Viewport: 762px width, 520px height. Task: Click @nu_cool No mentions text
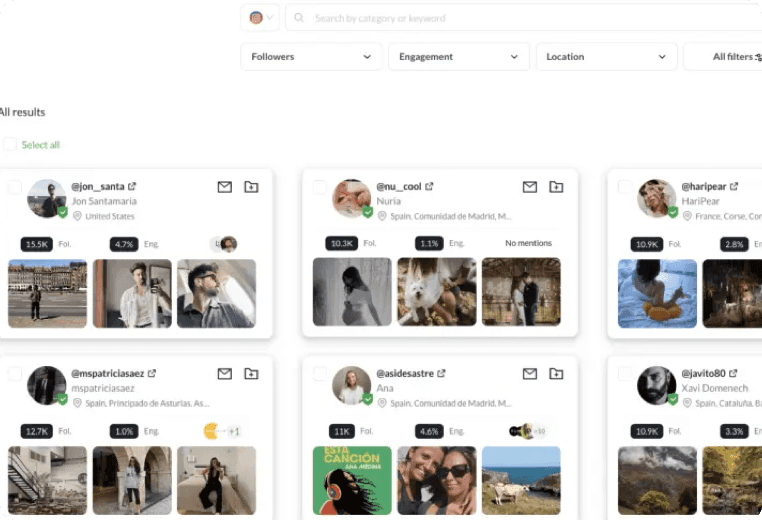click(x=528, y=243)
